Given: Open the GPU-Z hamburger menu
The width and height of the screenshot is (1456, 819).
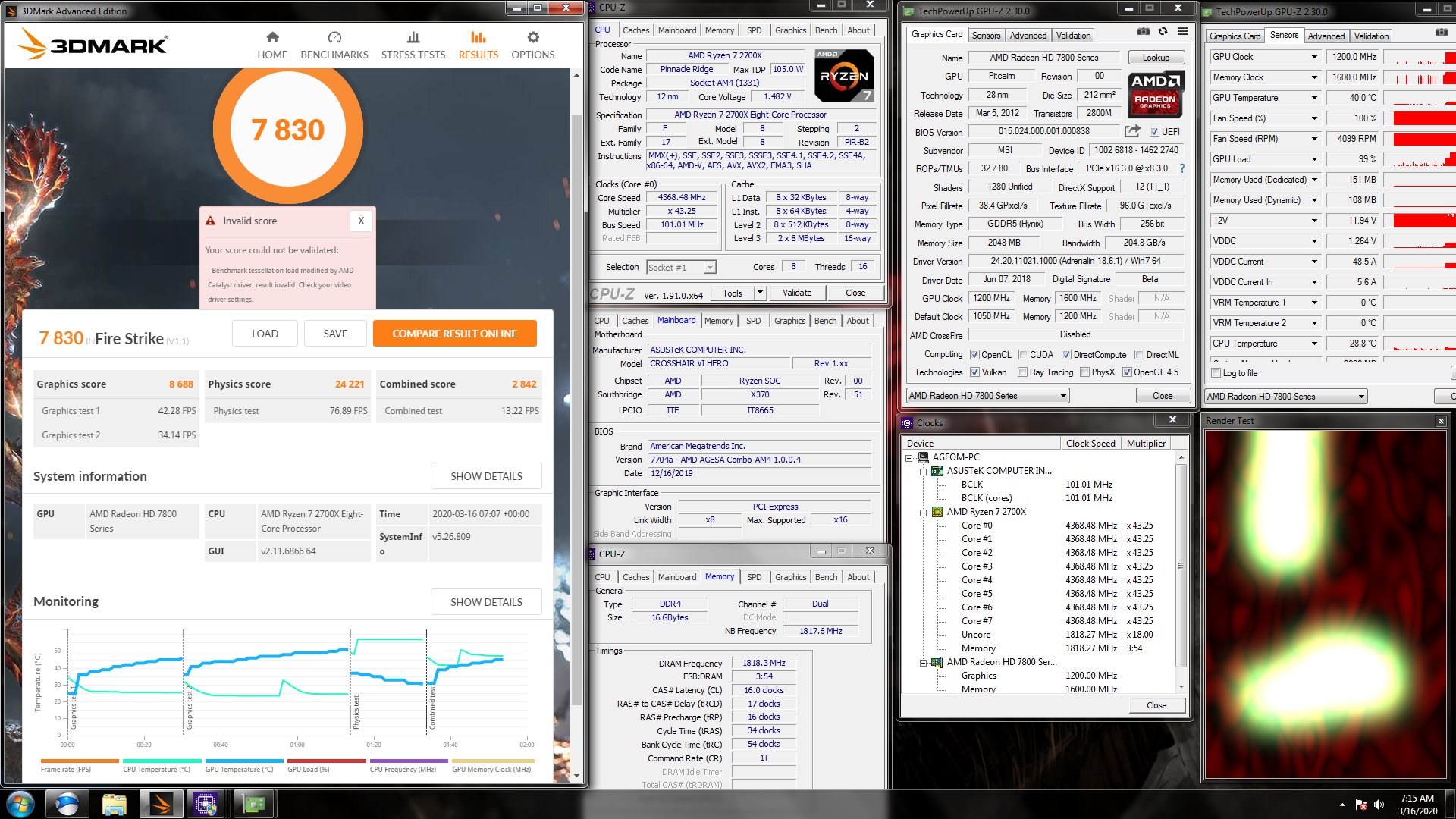Looking at the screenshot, I should (1182, 31).
